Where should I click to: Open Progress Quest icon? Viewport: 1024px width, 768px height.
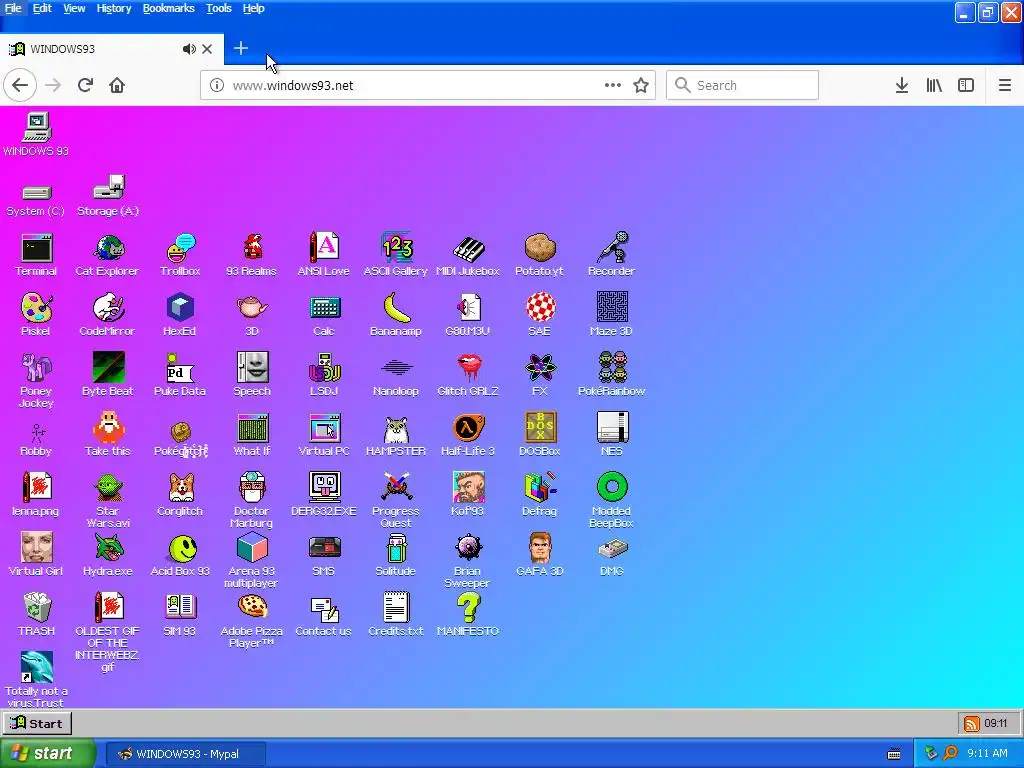[396, 501]
